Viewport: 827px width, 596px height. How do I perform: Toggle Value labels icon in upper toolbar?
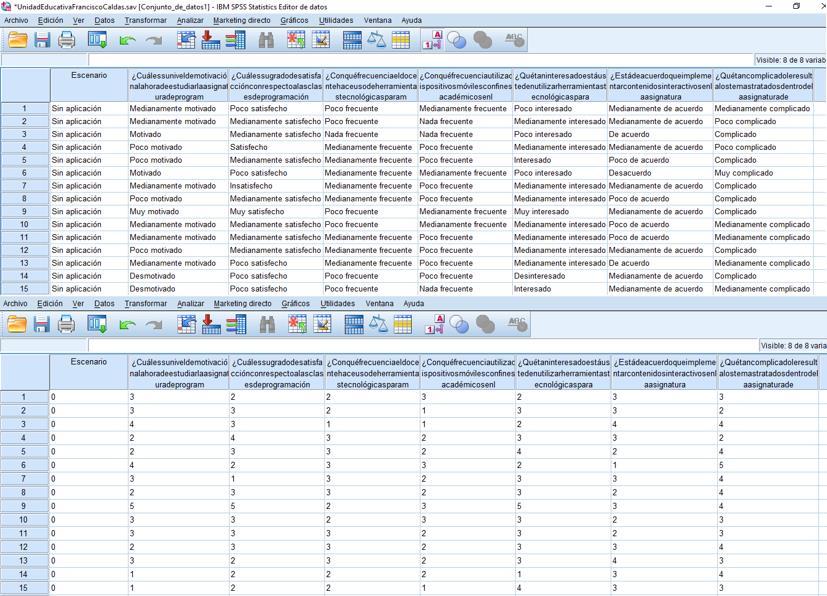pyautogui.click(x=432, y=40)
